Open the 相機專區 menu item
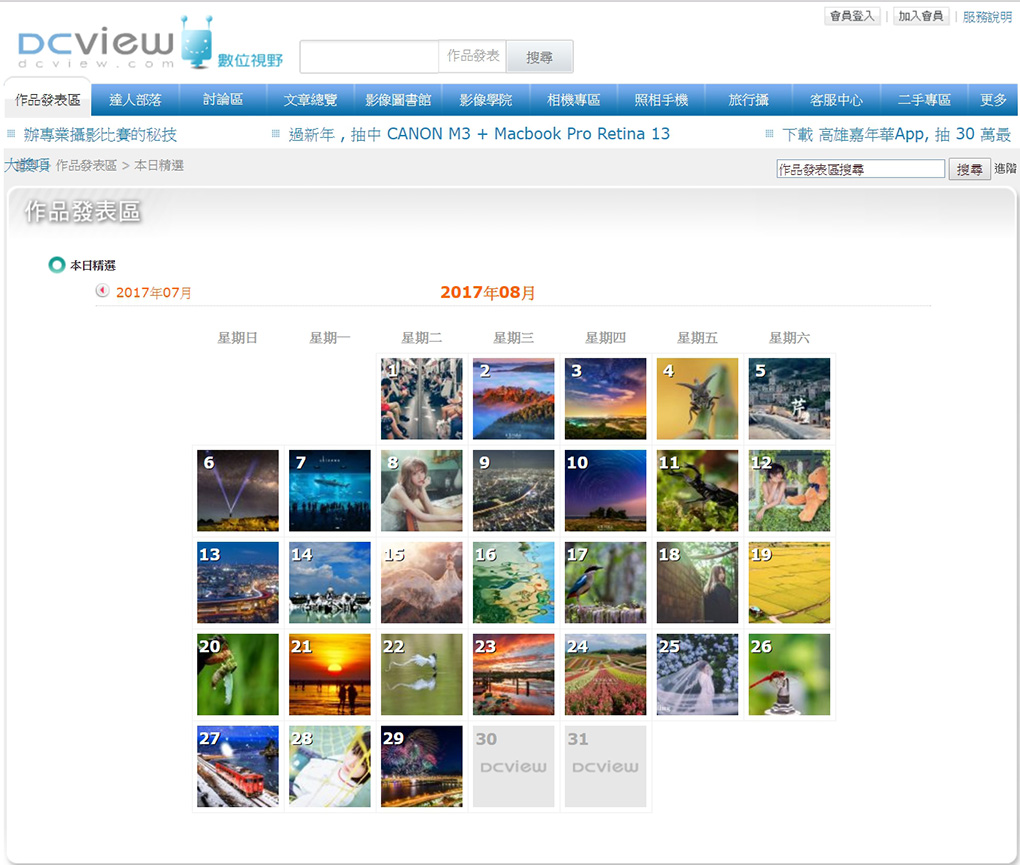The height and width of the screenshot is (865, 1020). click(574, 100)
